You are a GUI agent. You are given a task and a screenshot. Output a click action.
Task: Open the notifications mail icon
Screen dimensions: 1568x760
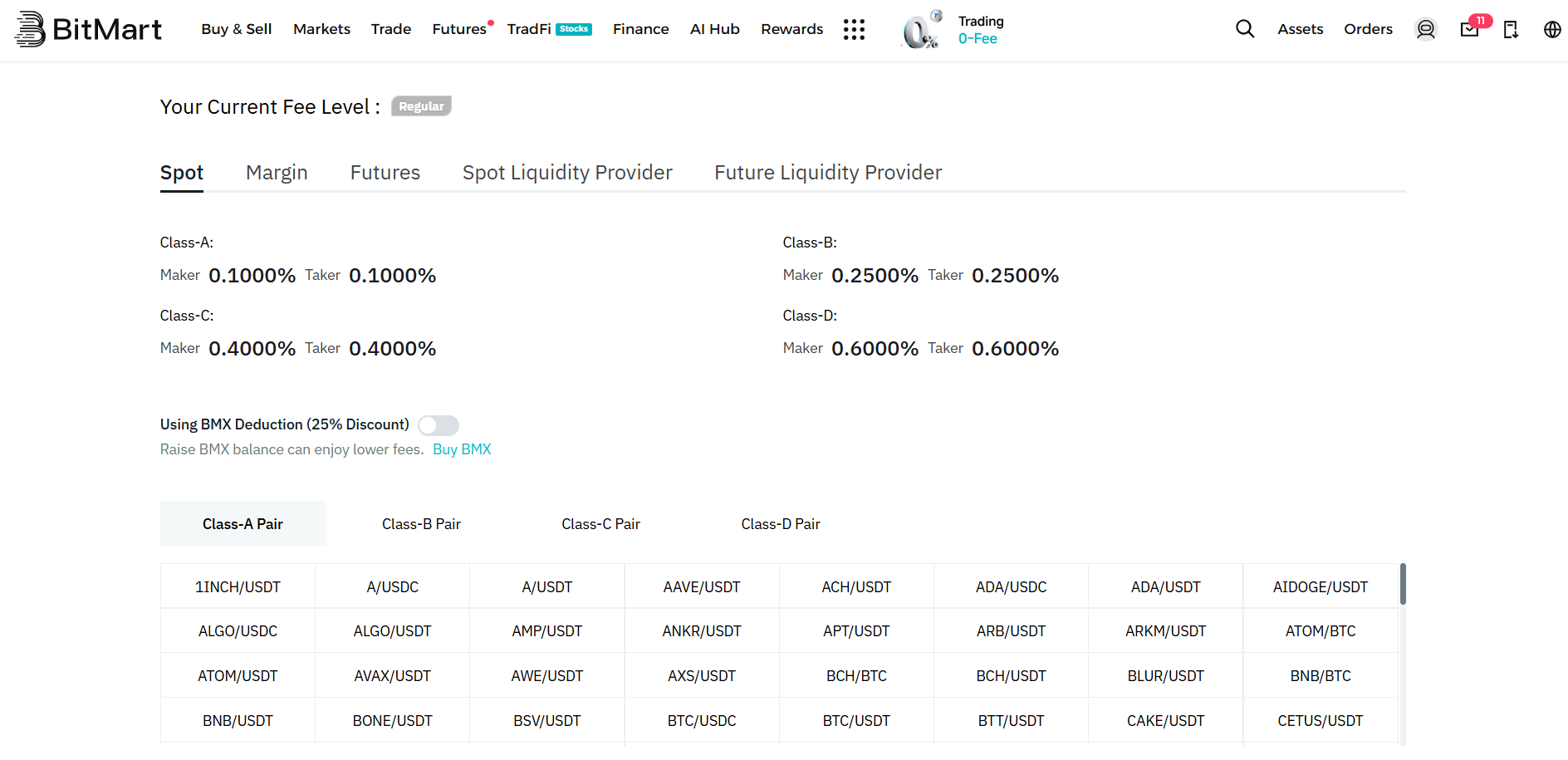pos(1469,29)
